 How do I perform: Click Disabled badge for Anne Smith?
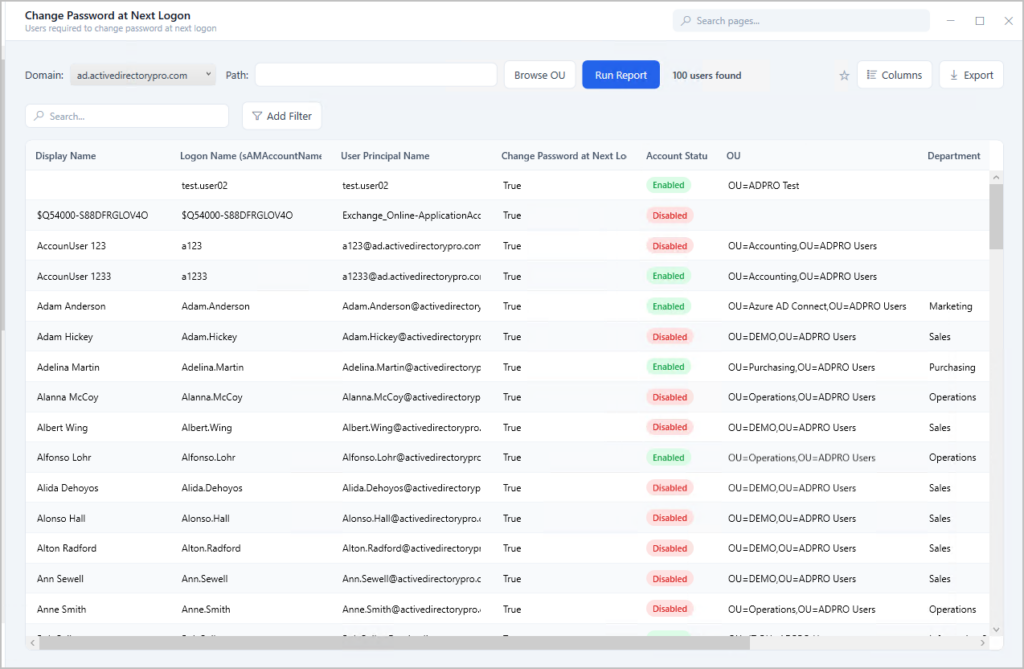pos(669,609)
